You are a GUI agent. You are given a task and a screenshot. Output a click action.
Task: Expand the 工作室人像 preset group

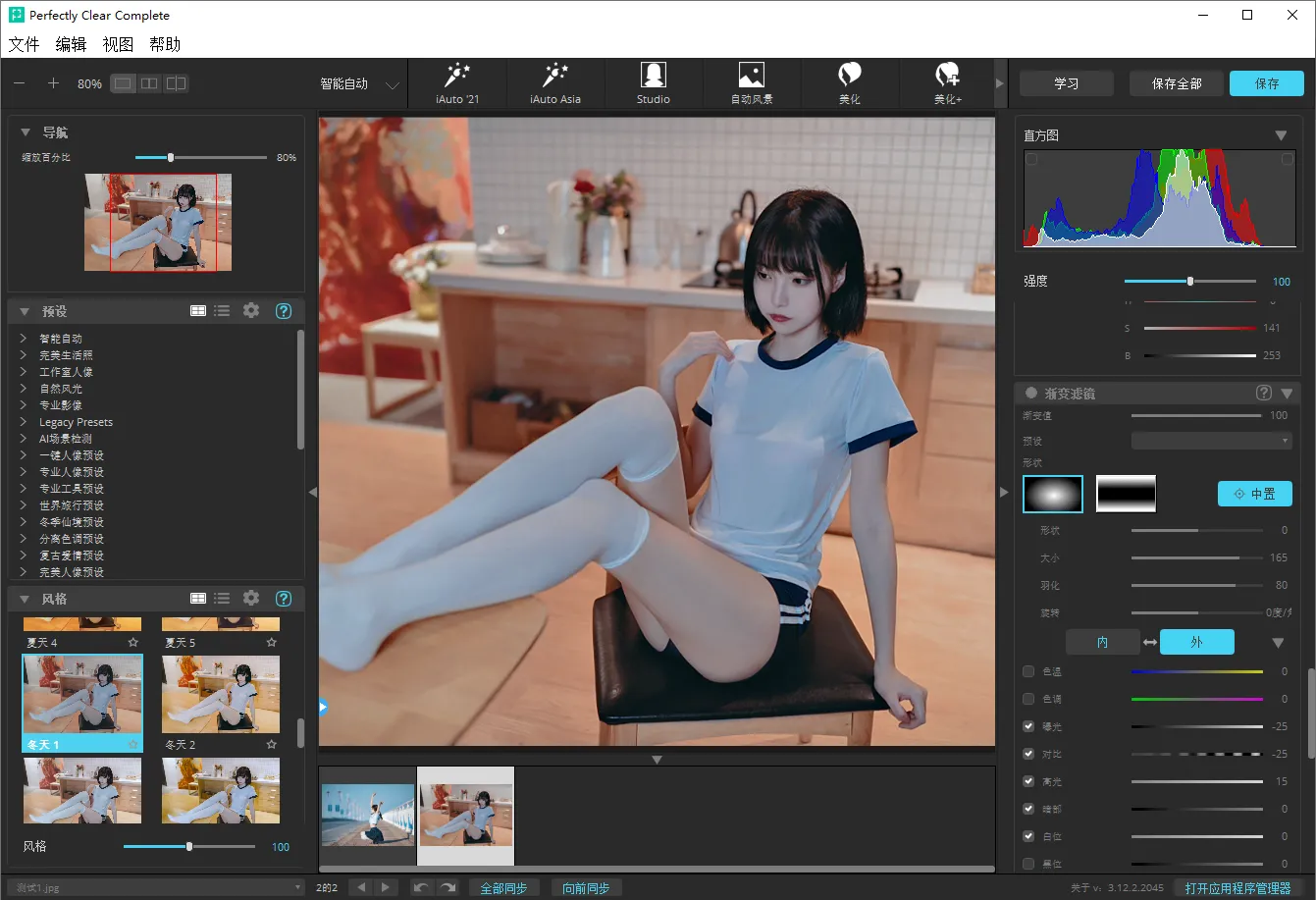point(23,372)
